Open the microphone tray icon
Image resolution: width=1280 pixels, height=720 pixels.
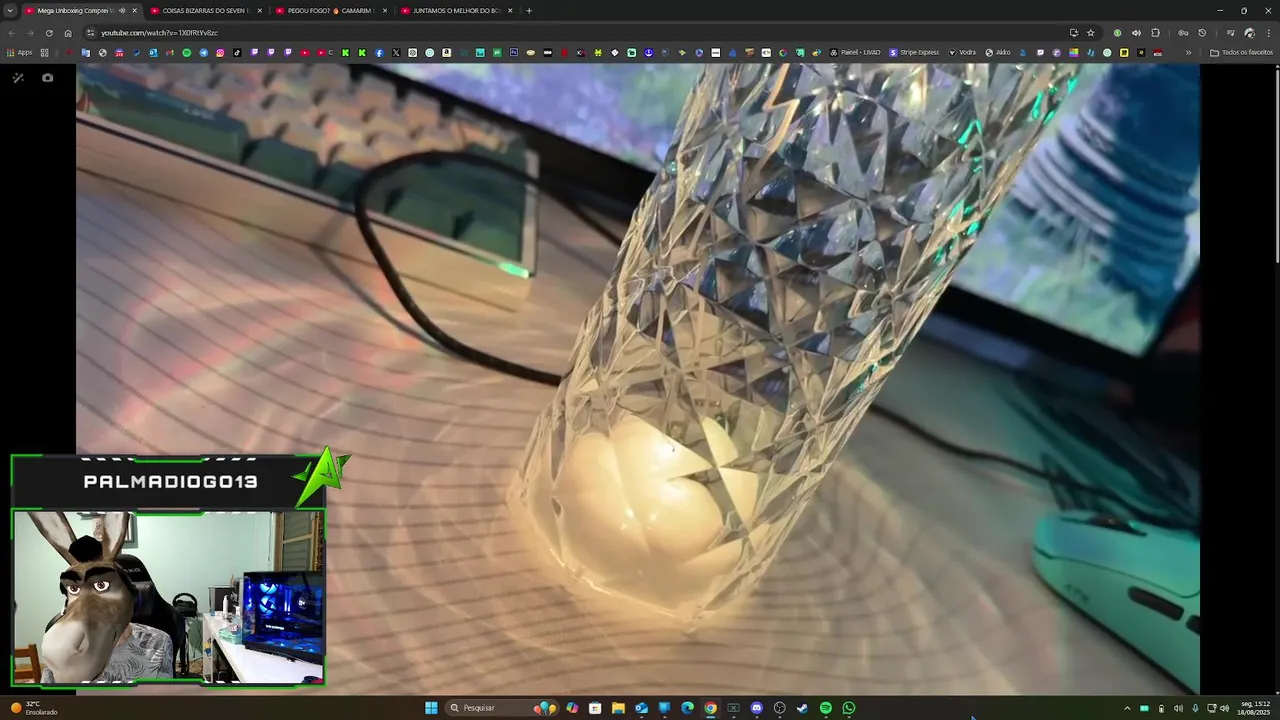(x=1195, y=708)
